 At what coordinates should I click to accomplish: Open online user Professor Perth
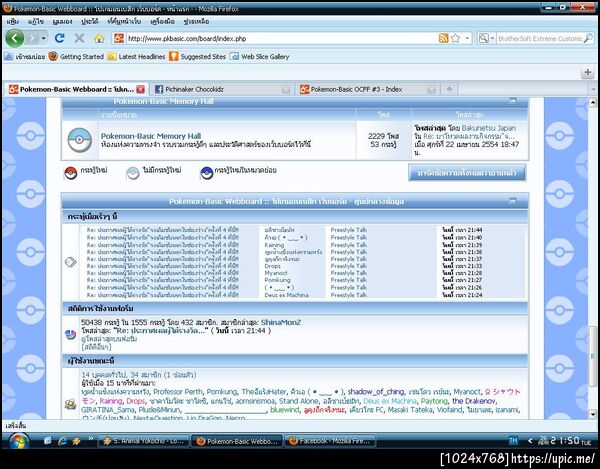[178, 392]
